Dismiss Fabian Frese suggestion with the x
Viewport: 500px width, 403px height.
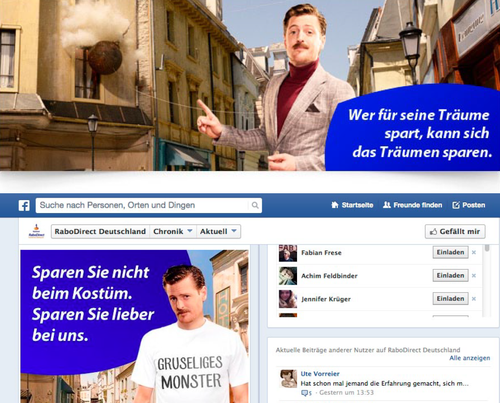(474, 253)
